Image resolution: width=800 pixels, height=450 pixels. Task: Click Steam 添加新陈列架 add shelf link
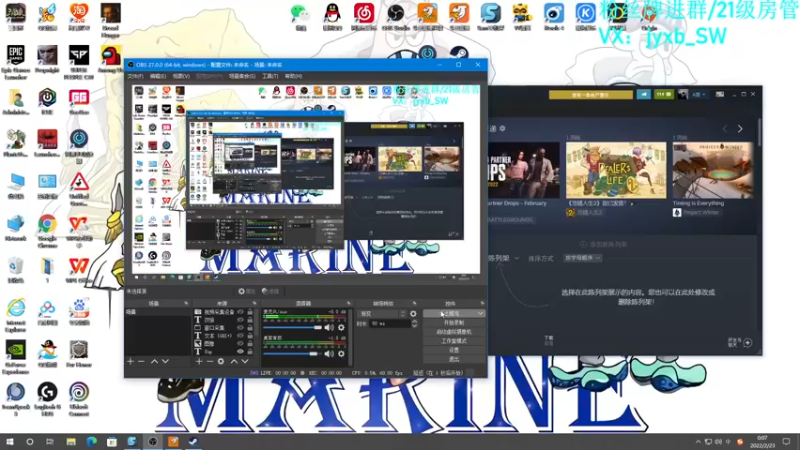604,244
